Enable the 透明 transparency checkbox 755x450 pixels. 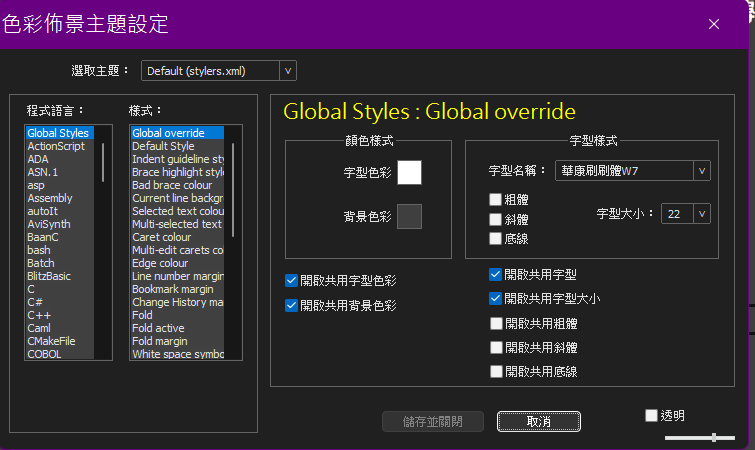click(651, 415)
